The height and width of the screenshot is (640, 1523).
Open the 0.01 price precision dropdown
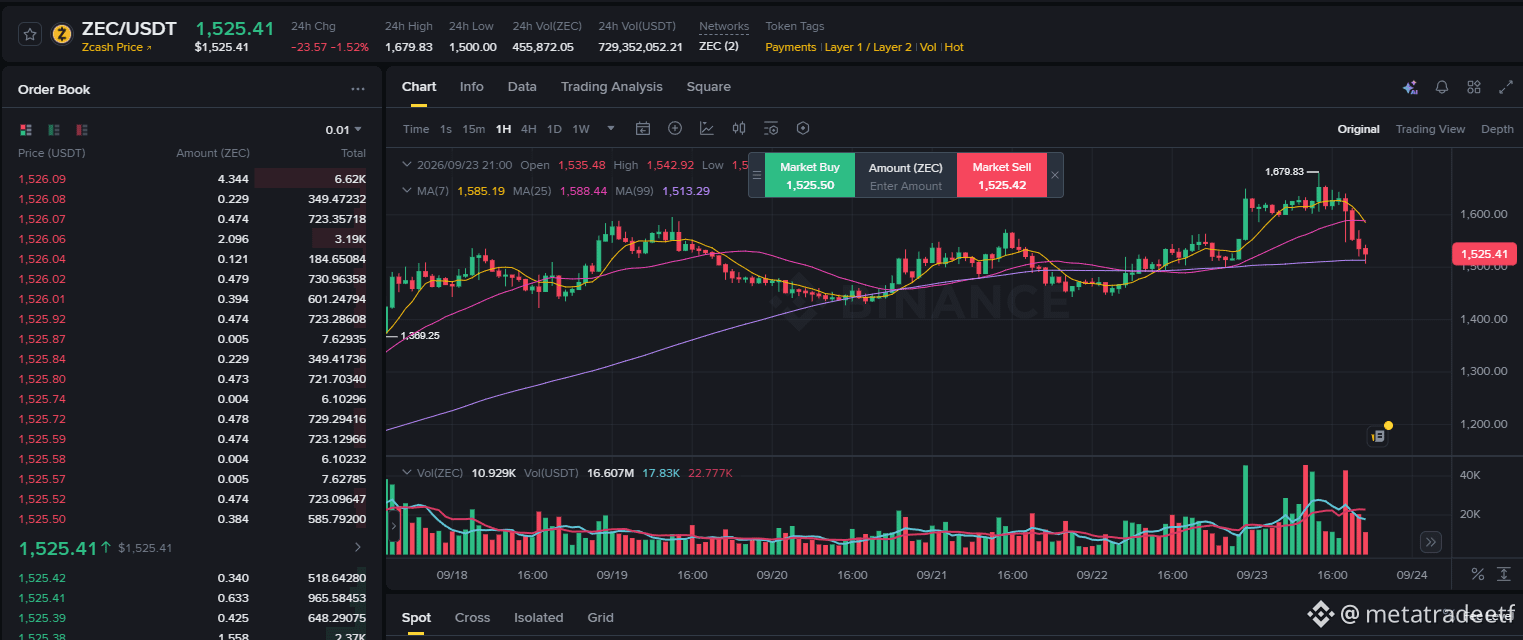click(344, 130)
